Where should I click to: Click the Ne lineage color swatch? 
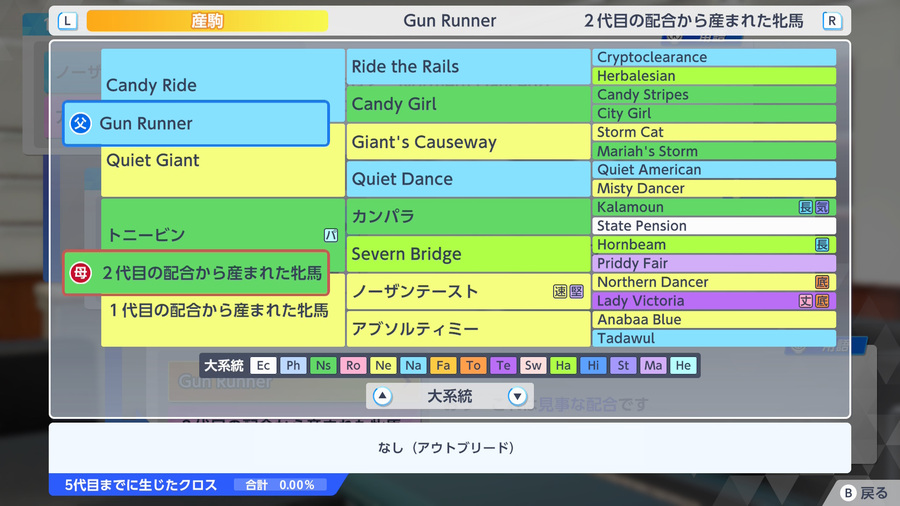coord(383,365)
